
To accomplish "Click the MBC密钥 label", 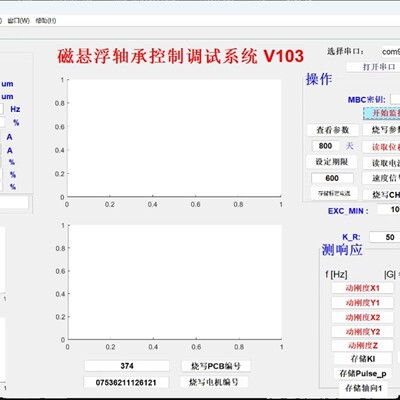I will pos(367,100).
